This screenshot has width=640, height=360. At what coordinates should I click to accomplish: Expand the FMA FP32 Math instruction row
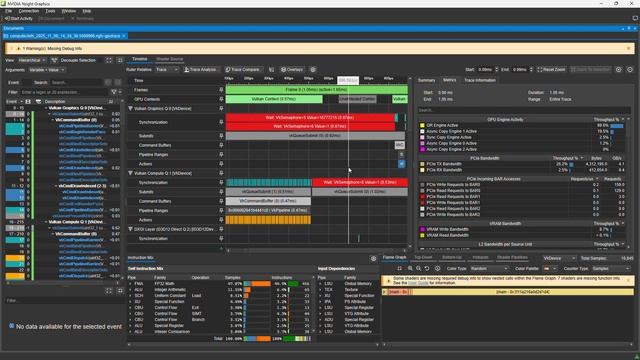coord(130,283)
